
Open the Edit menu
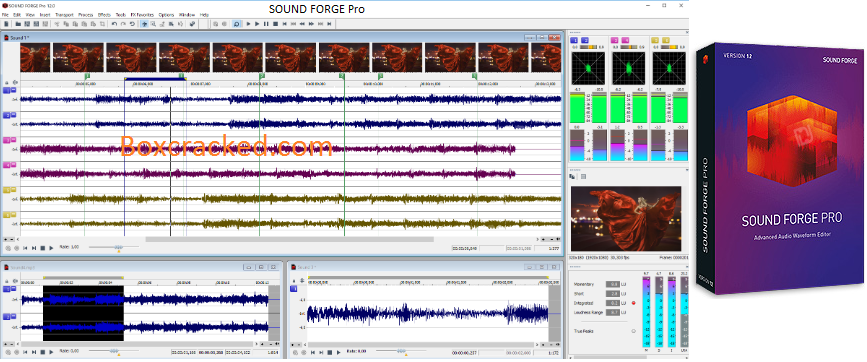click(x=17, y=14)
